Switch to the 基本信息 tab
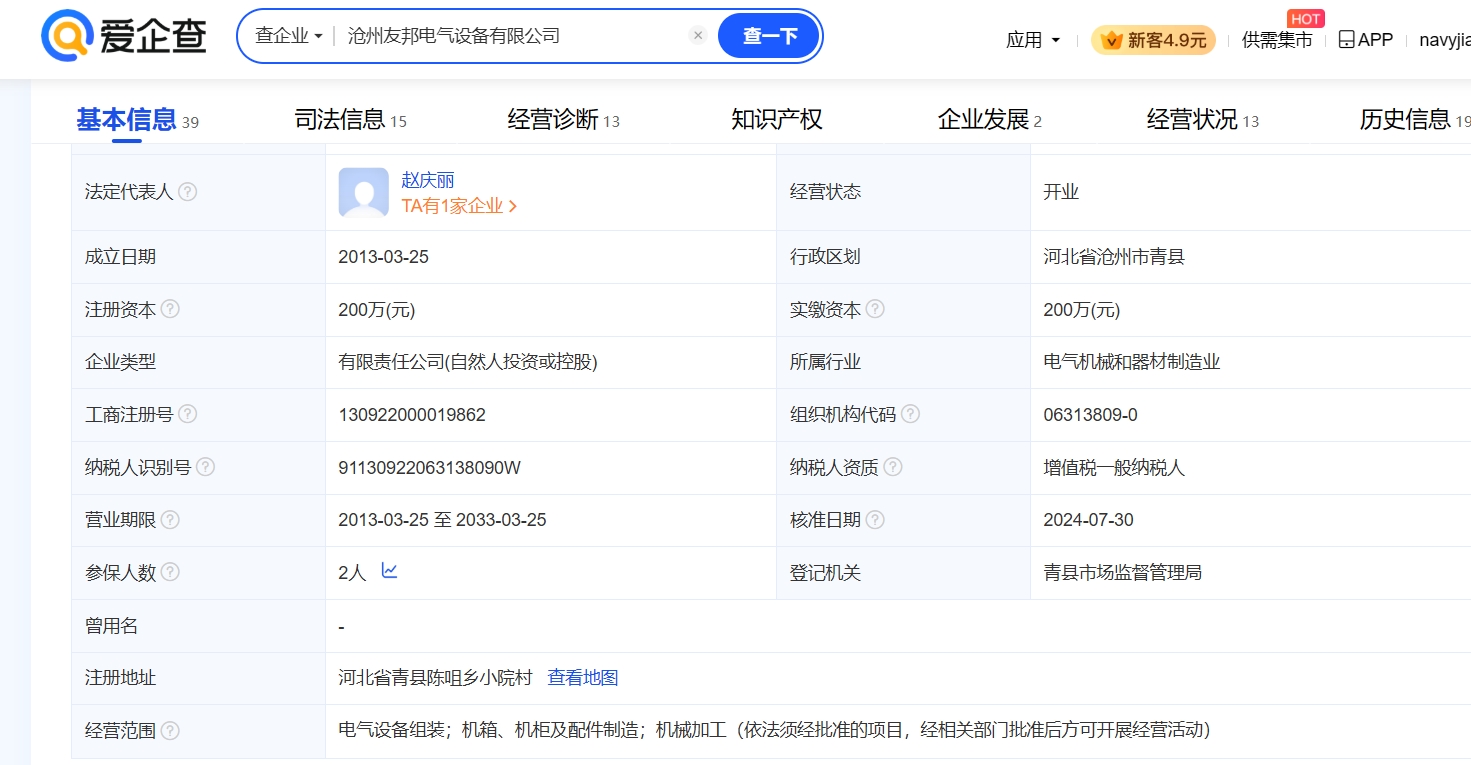Screen dimensions: 1471x765 (138, 120)
